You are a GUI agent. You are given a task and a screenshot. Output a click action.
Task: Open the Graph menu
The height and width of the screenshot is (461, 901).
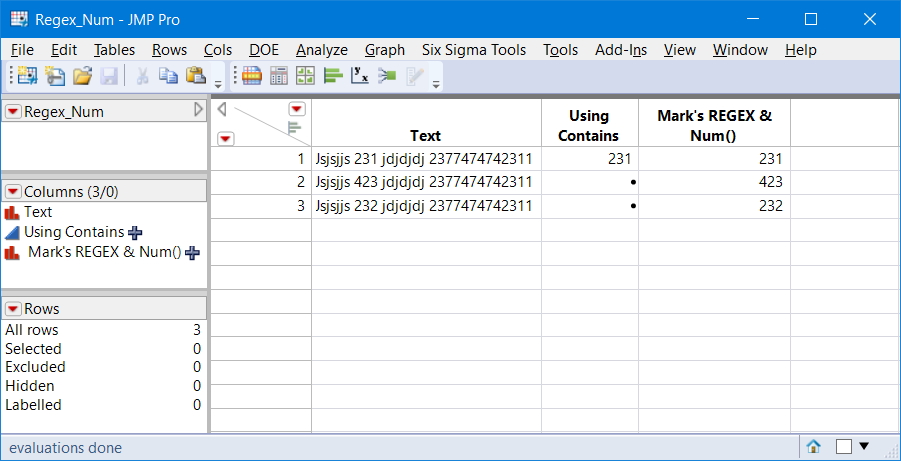385,50
